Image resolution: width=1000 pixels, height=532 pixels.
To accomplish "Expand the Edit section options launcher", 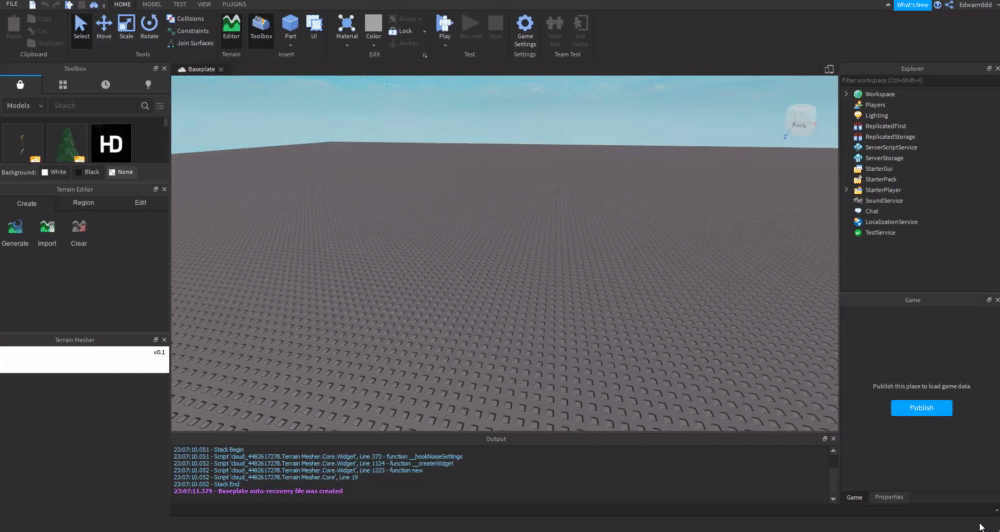I will tap(425, 55).
